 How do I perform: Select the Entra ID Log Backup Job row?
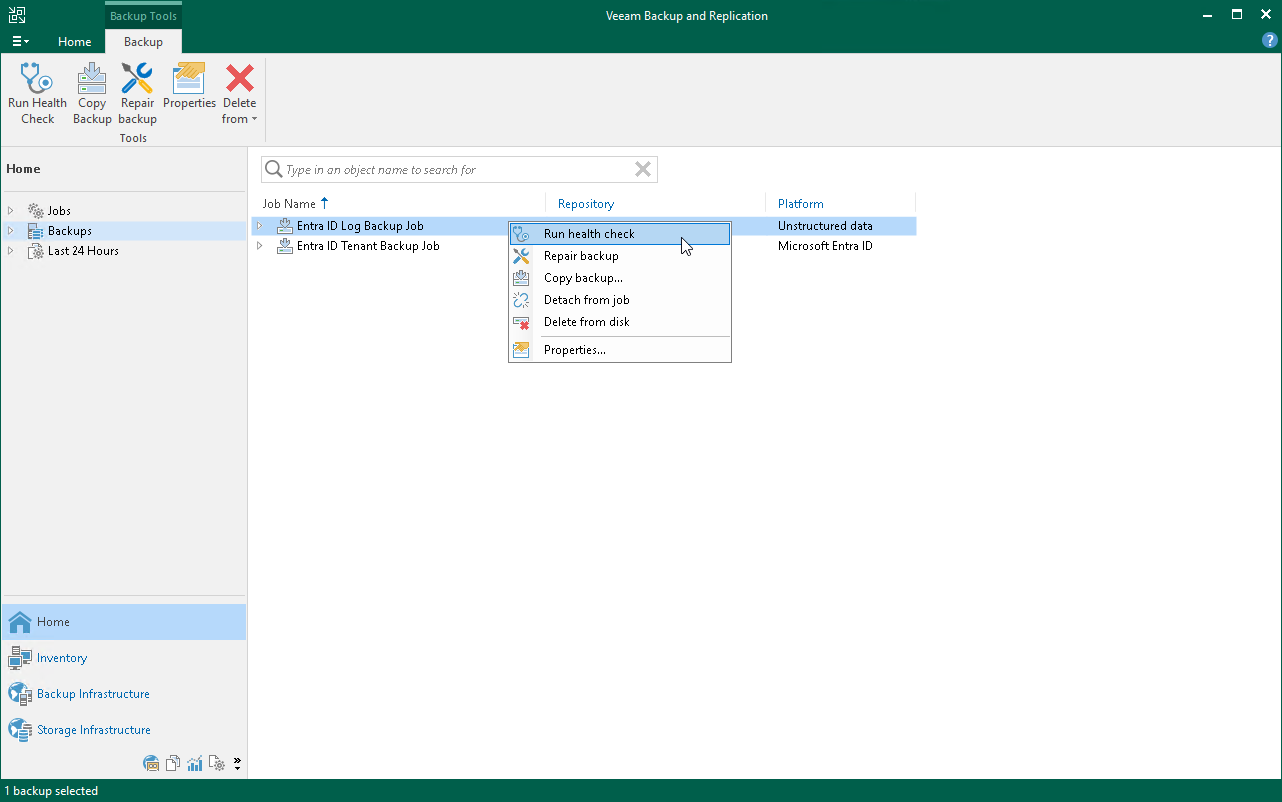click(x=360, y=226)
